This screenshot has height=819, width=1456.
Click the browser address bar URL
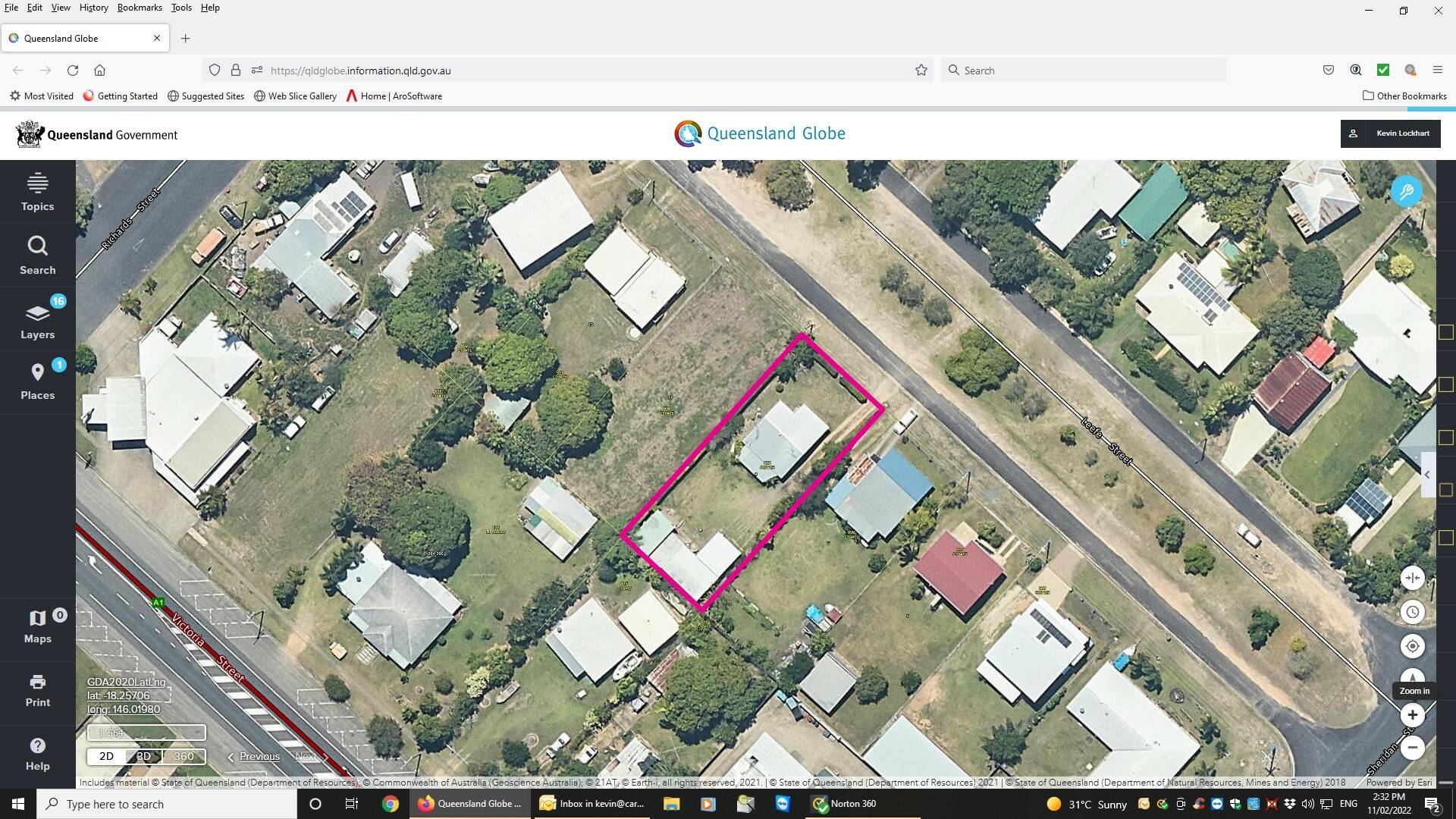click(x=360, y=71)
